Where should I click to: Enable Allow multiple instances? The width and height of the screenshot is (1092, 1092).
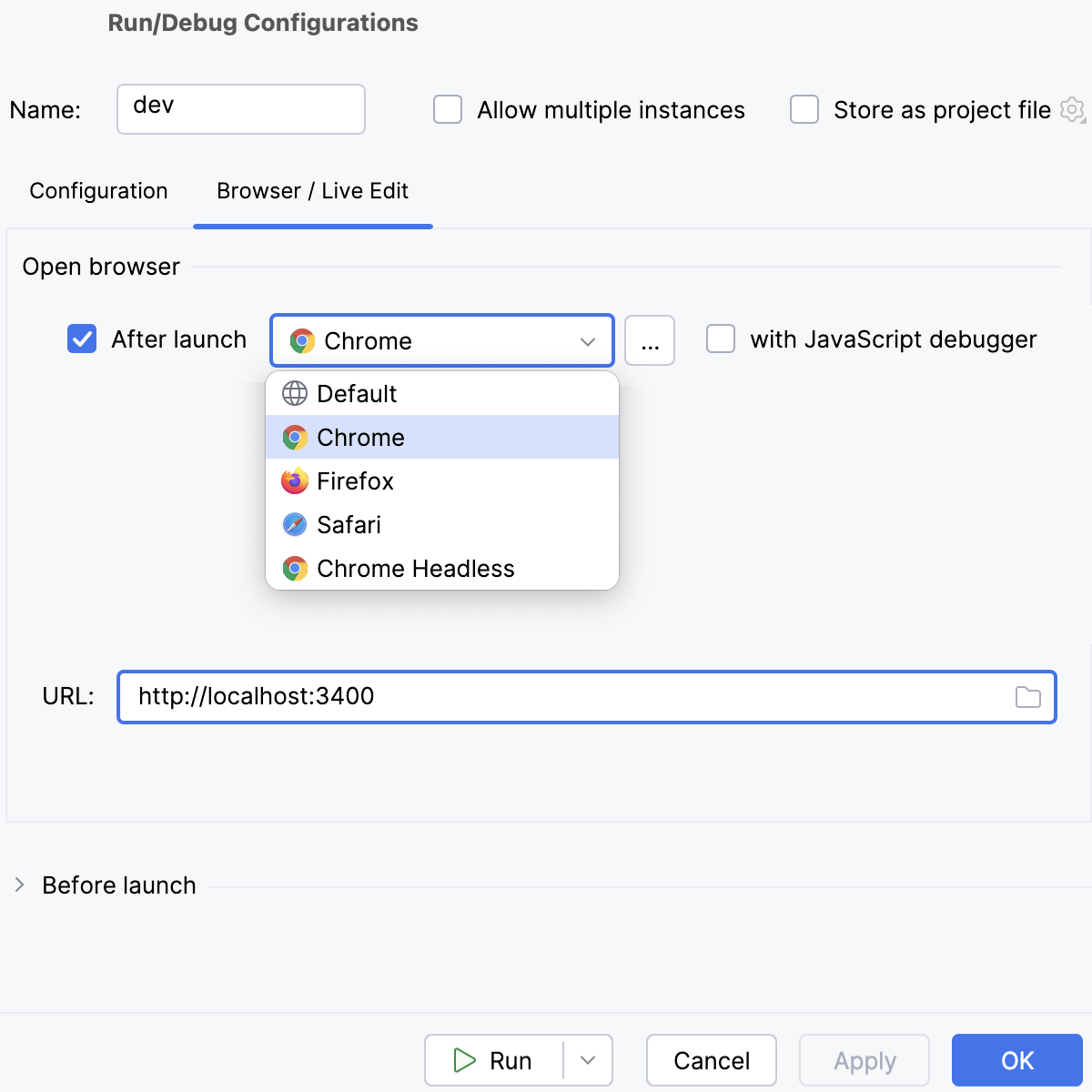[x=447, y=109]
